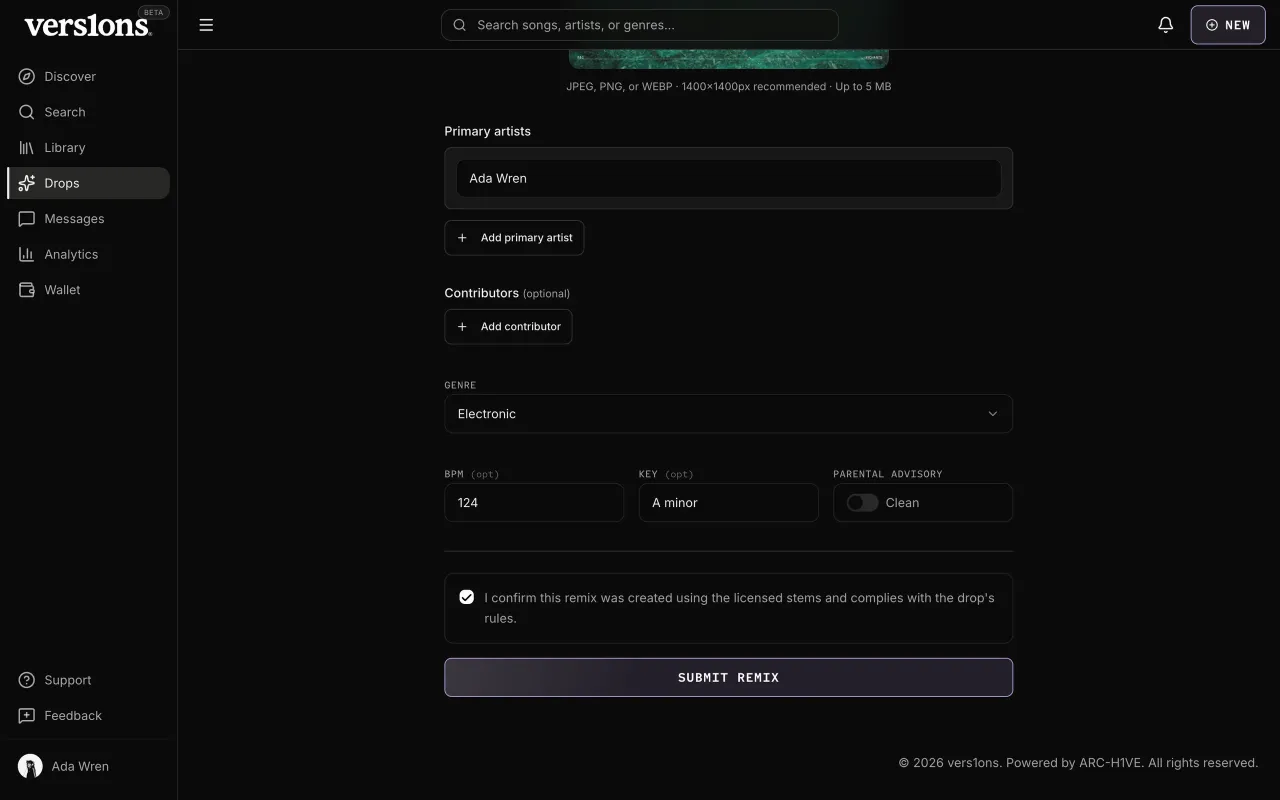Viewport: 1280px width, 800px height.
Task: Click the vers1ons logo
Action: tap(88, 26)
